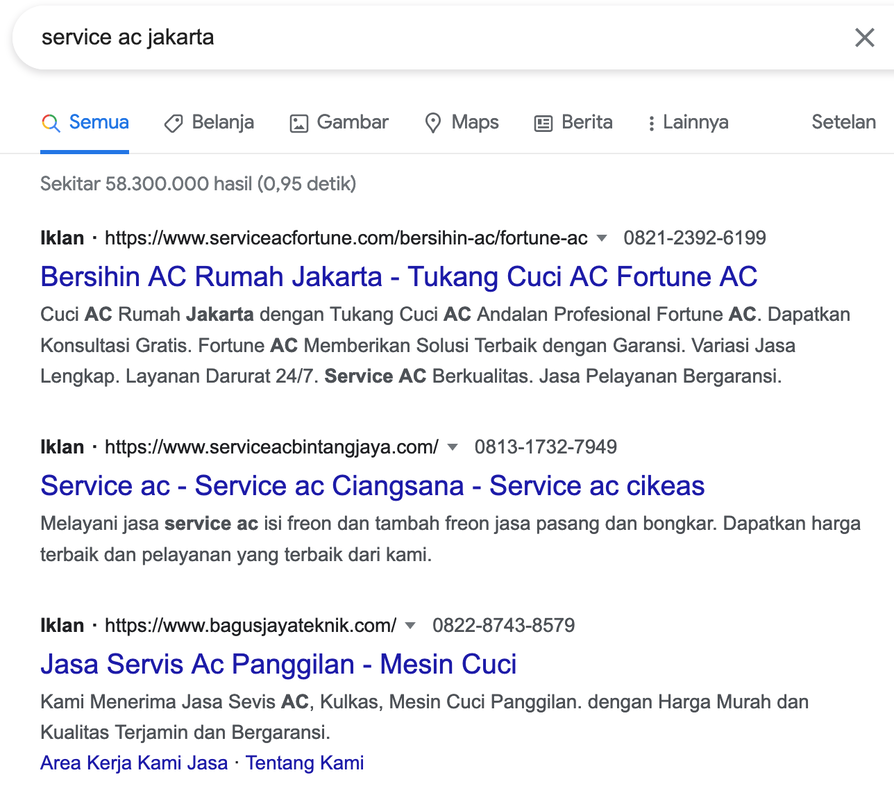Open Bersihin AC Rumah Jakarta result

398,276
